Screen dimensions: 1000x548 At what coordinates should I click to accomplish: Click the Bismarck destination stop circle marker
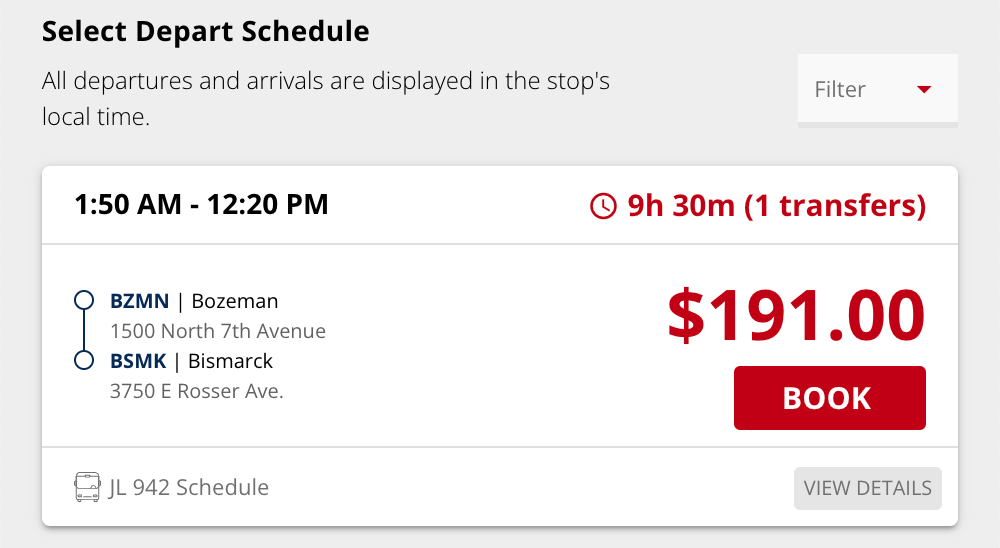[x=85, y=360]
